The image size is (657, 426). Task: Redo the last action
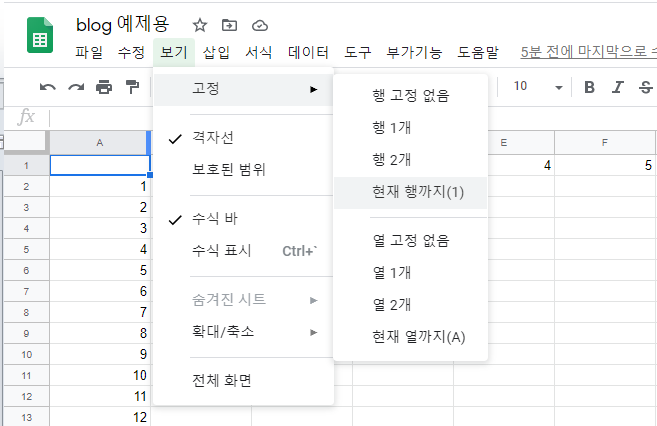(76, 87)
